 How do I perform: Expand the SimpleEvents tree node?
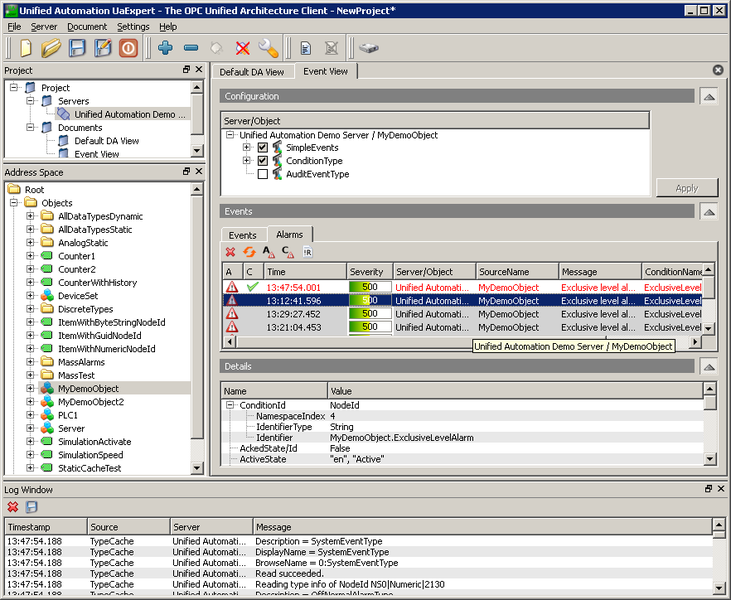246,147
